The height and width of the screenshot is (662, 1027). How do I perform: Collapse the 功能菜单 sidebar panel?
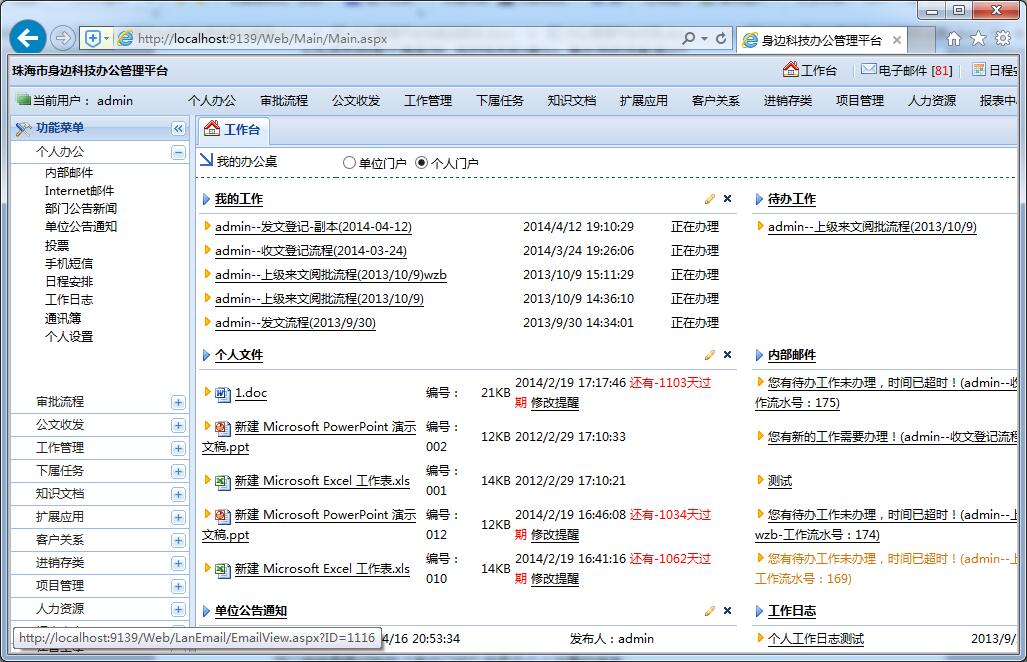178,128
